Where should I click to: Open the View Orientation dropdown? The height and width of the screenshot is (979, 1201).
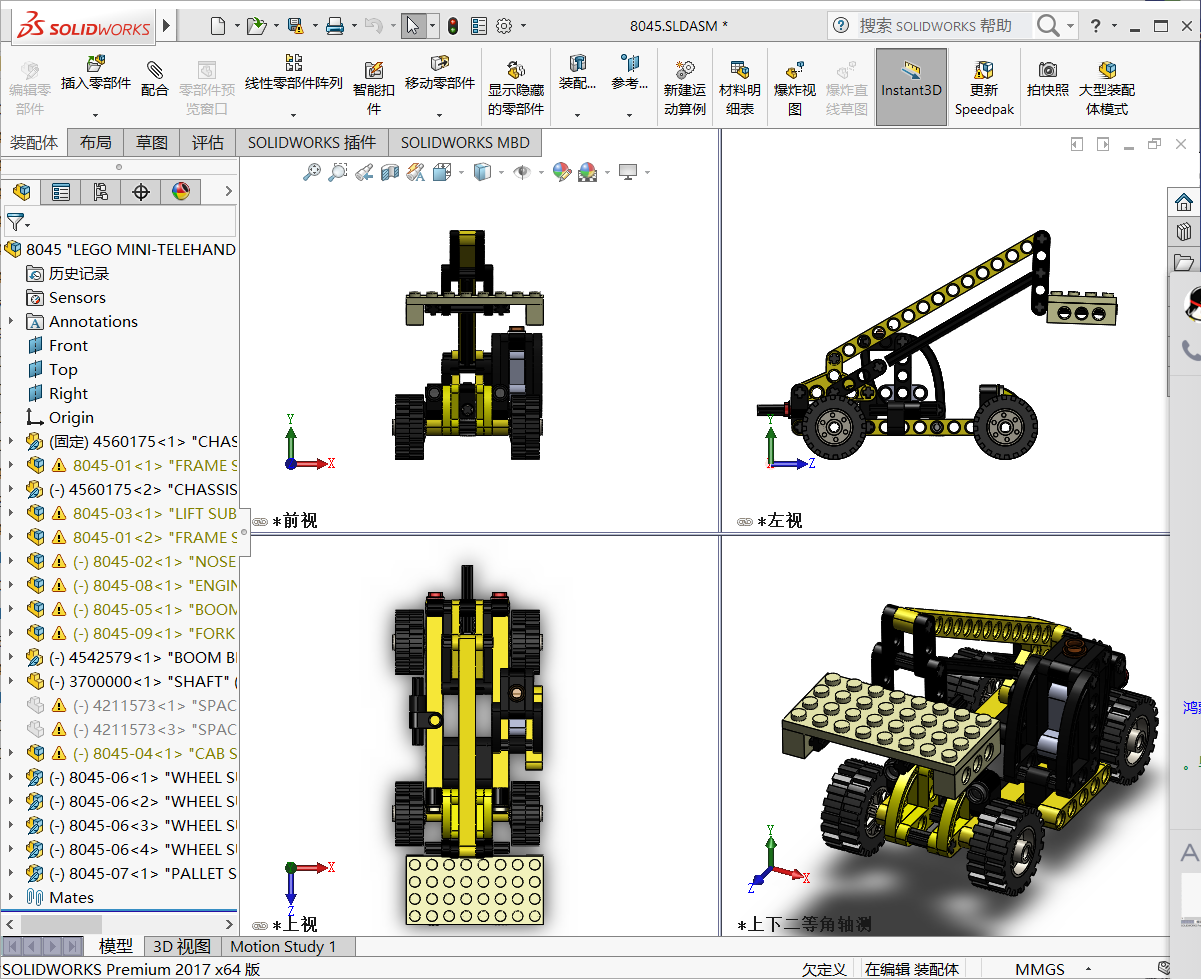461,172
